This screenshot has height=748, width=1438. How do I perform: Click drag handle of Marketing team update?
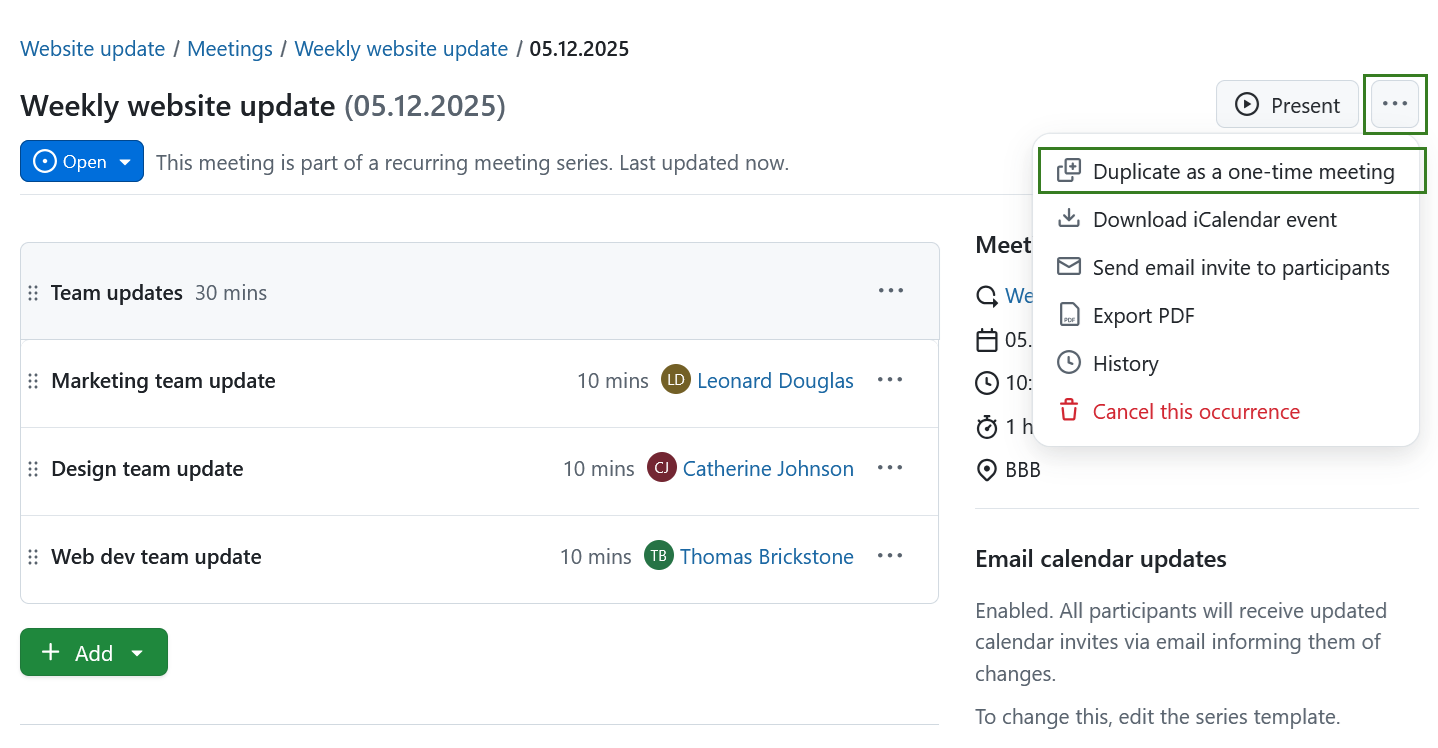point(33,381)
